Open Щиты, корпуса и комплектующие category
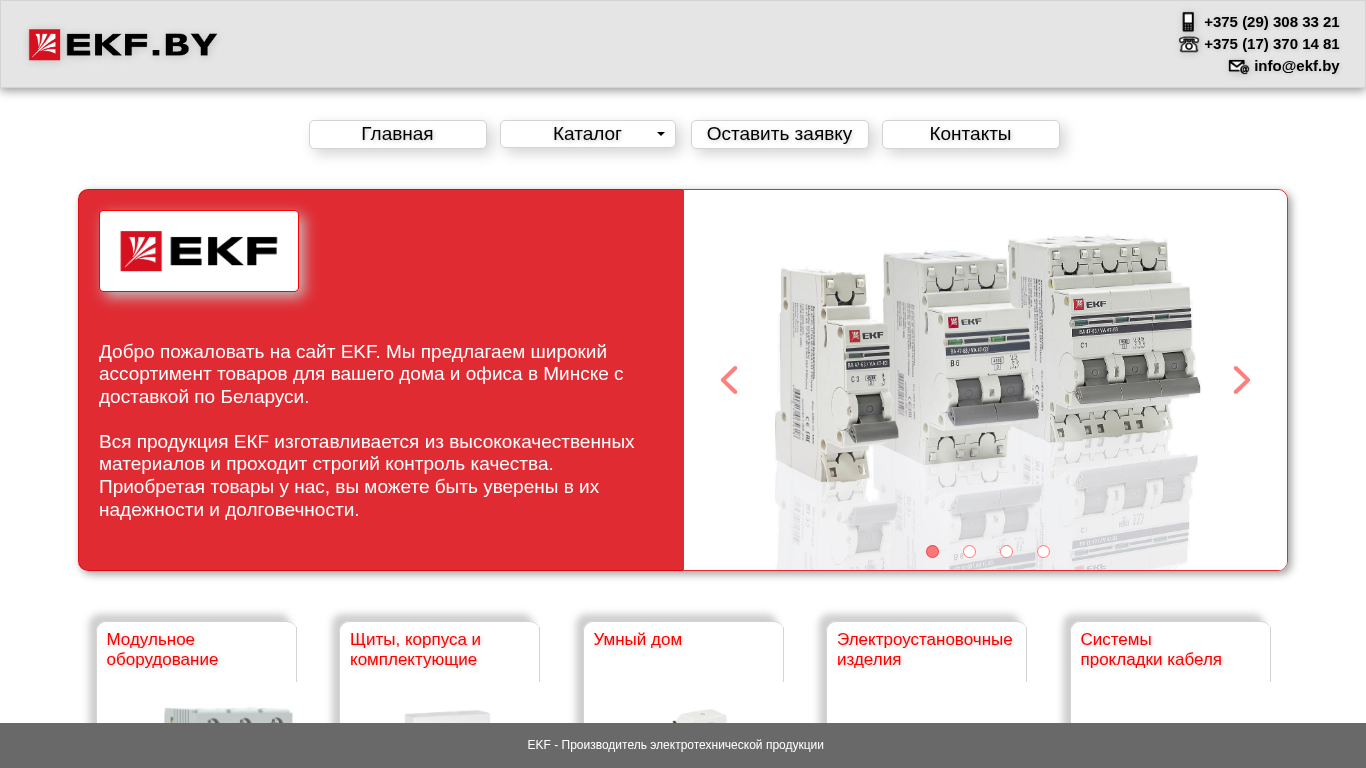Screen dimensions: 1366x768 point(415,649)
